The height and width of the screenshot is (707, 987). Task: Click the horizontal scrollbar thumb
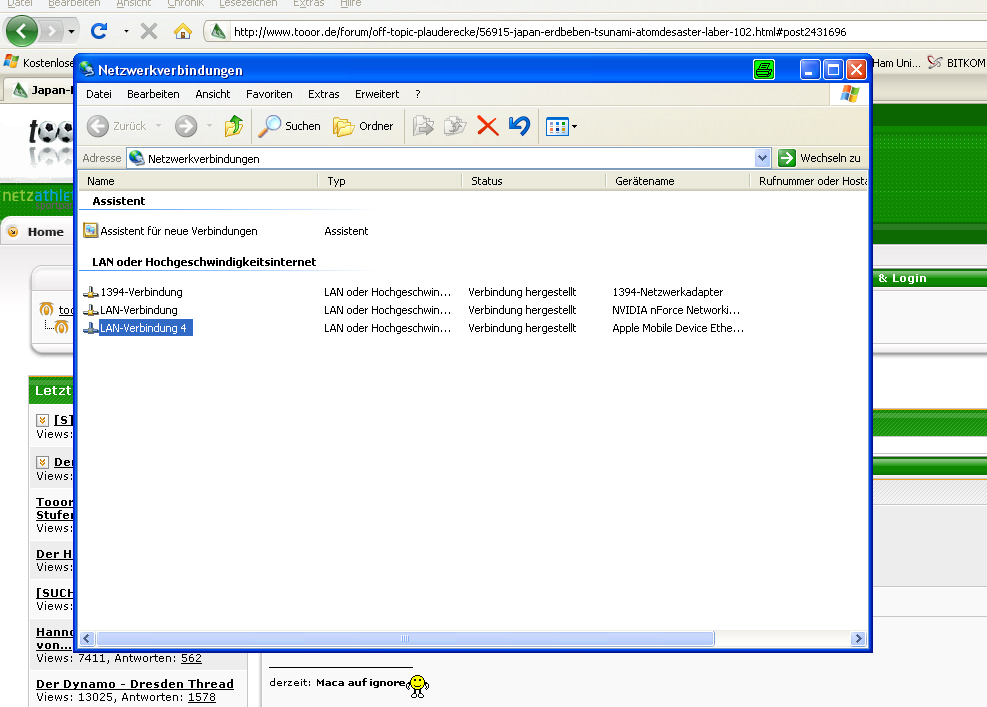pos(405,638)
